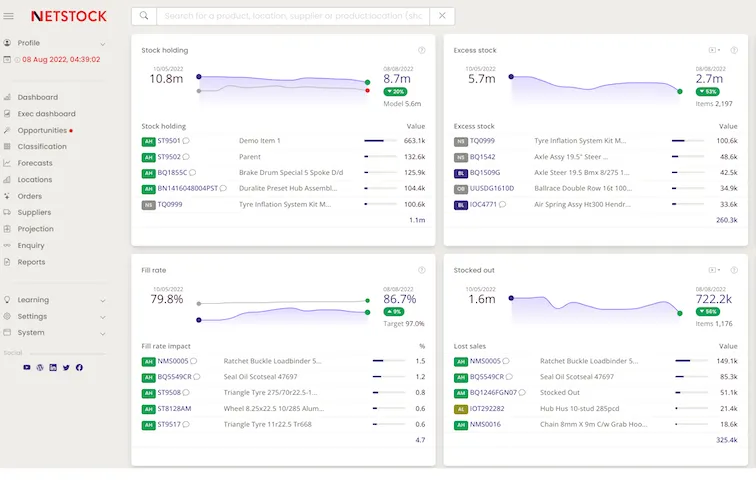Image resolution: width=756 pixels, height=501 pixels.
Task: Open Reports in sidebar
Action: tap(31, 262)
